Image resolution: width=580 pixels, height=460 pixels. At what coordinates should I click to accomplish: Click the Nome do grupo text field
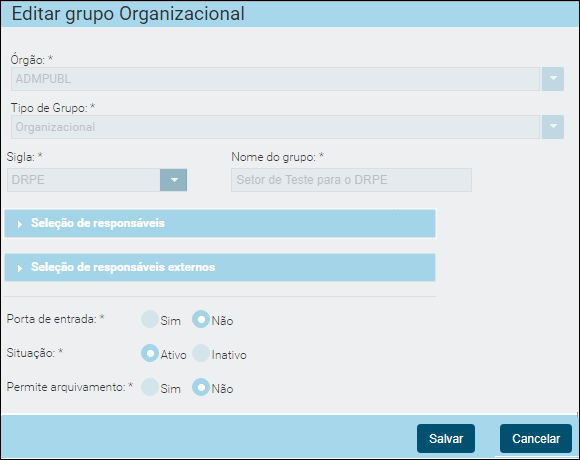click(351, 180)
